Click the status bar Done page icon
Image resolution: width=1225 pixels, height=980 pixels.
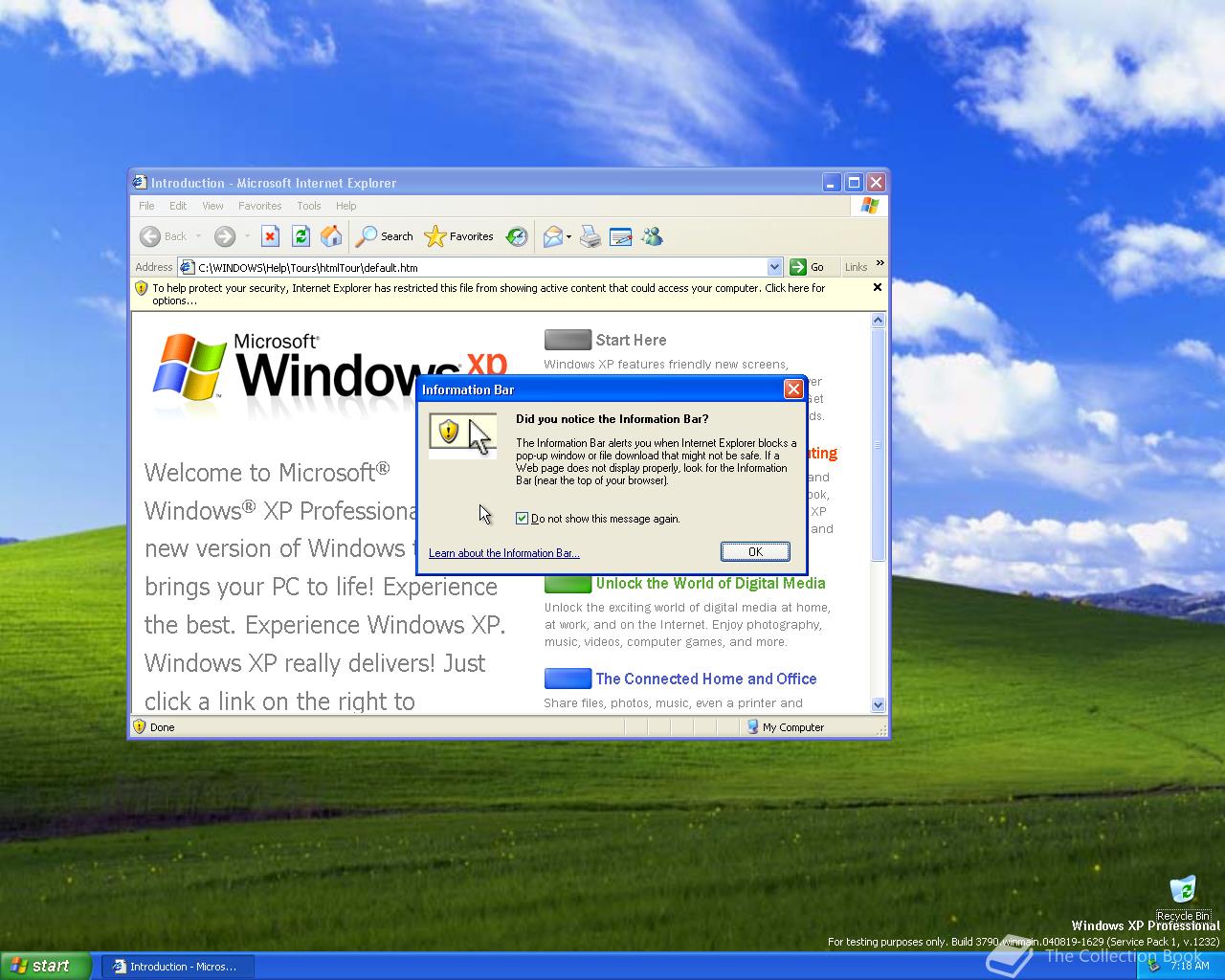pos(140,726)
